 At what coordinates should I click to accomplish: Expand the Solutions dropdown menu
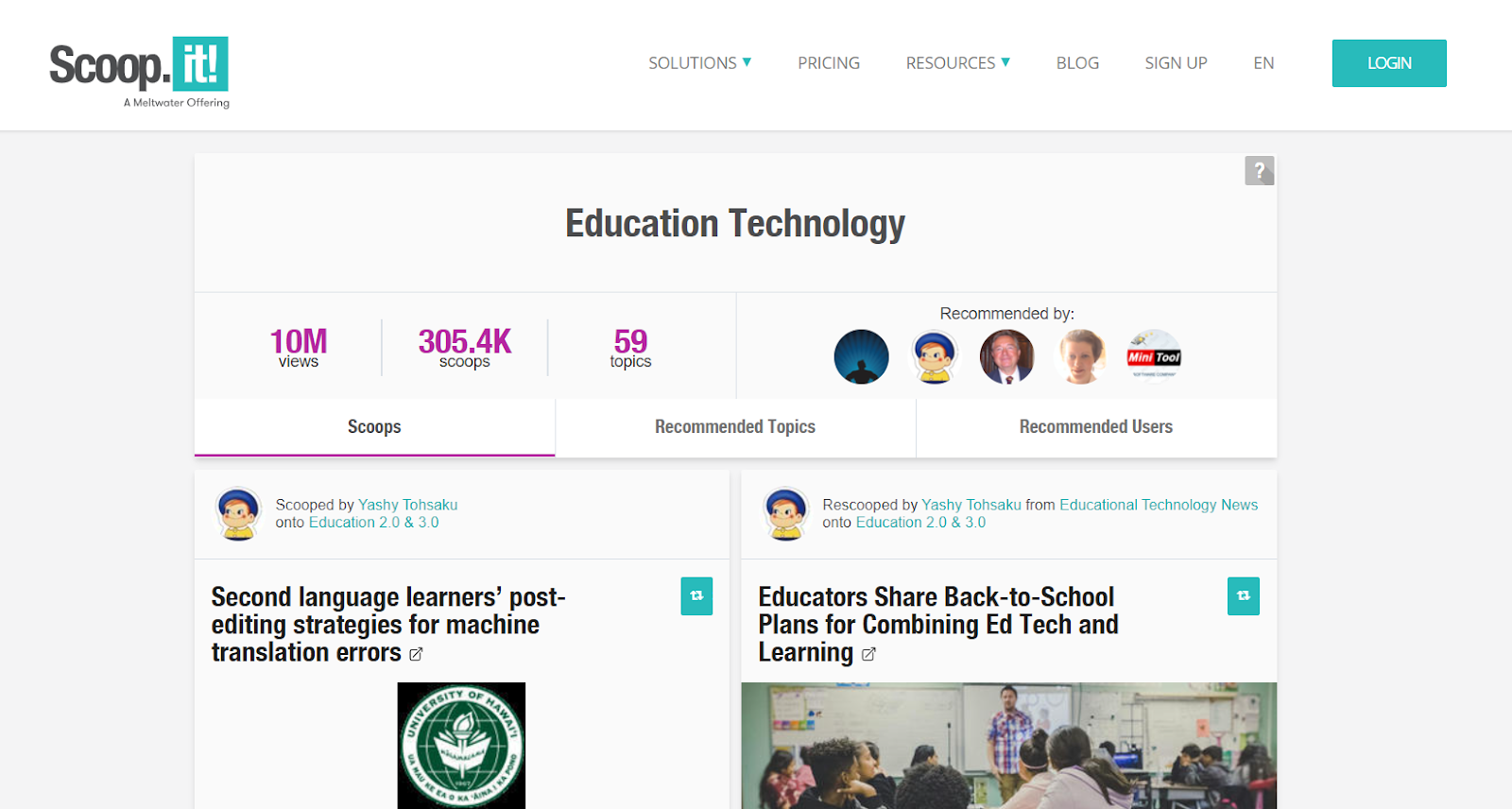(699, 63)
